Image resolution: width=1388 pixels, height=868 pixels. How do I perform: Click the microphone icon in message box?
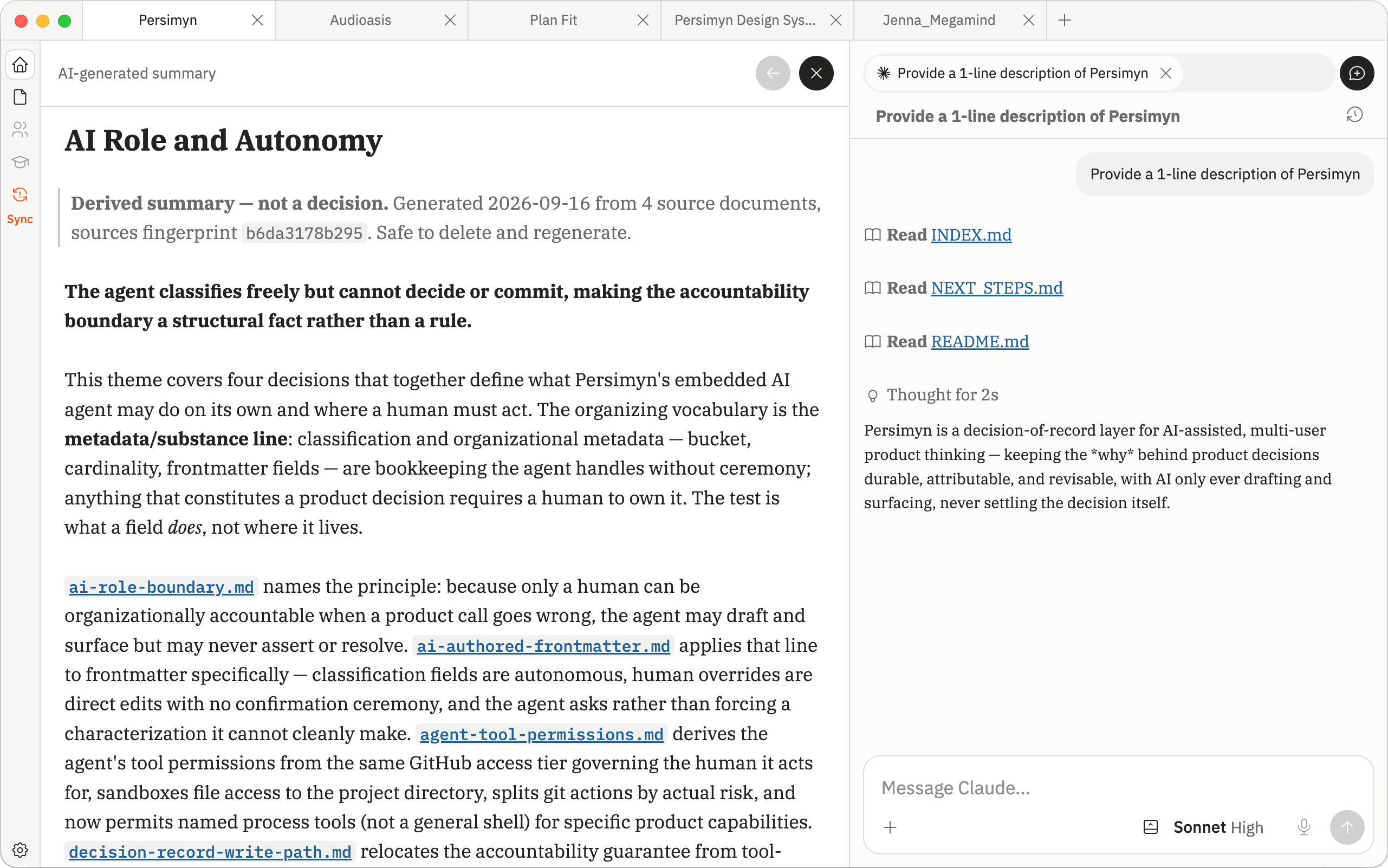(1303, 827)
